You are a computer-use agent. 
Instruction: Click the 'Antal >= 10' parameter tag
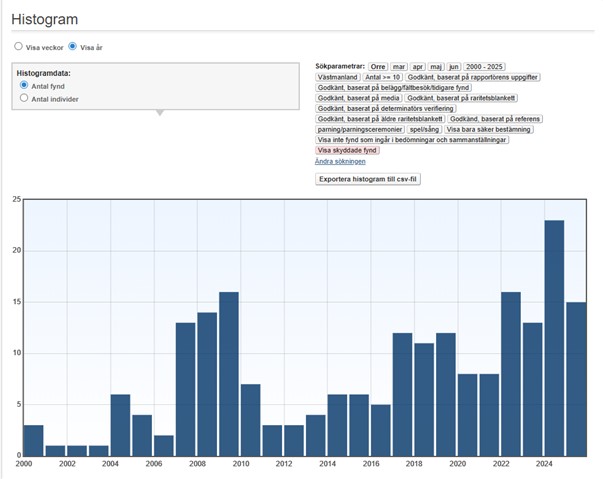[x=383, y=76]
